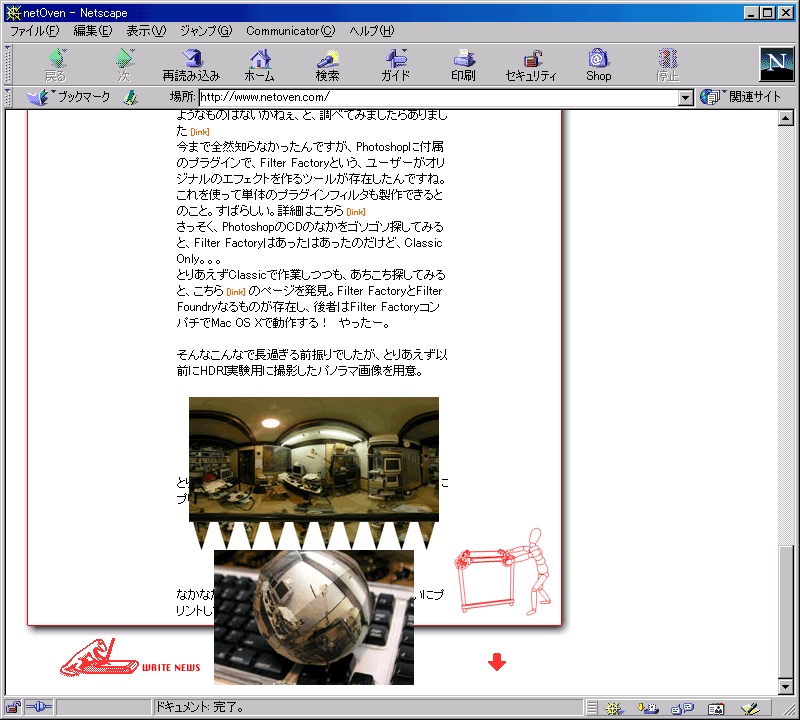Open the Guide (ガイド) toolbar button
Image resolution: width=800 pixels, height=720 pixels.
(x=395, y=65)
